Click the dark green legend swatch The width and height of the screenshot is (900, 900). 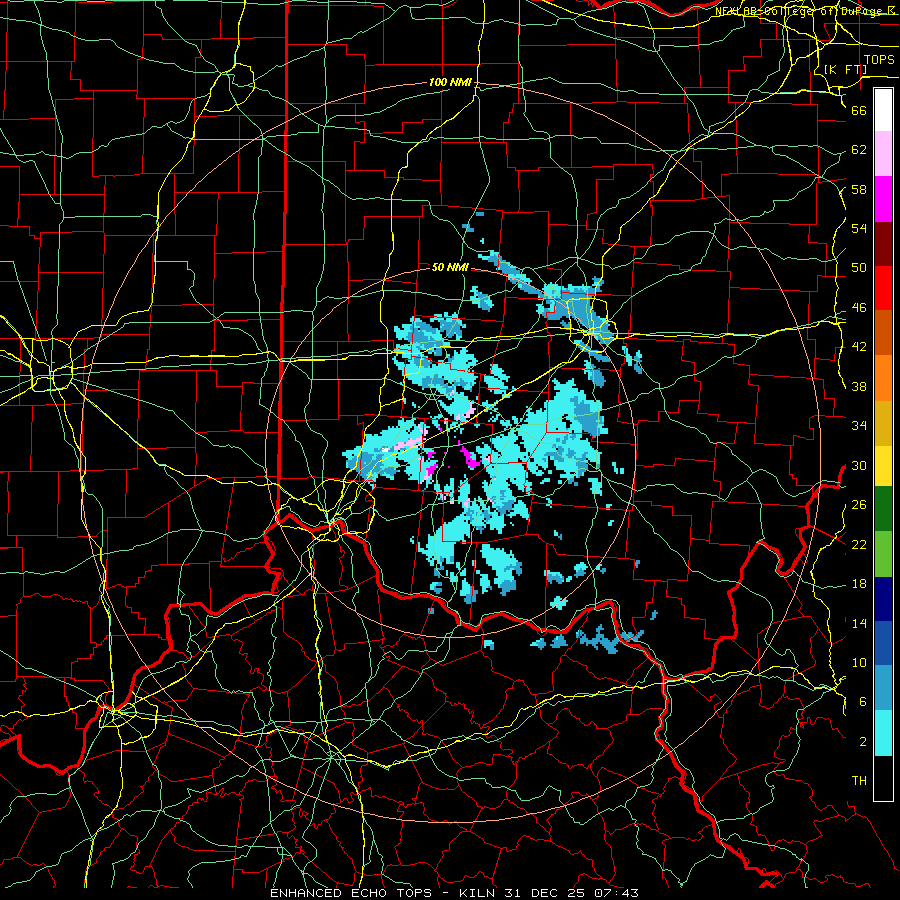[x=883, y=509]
